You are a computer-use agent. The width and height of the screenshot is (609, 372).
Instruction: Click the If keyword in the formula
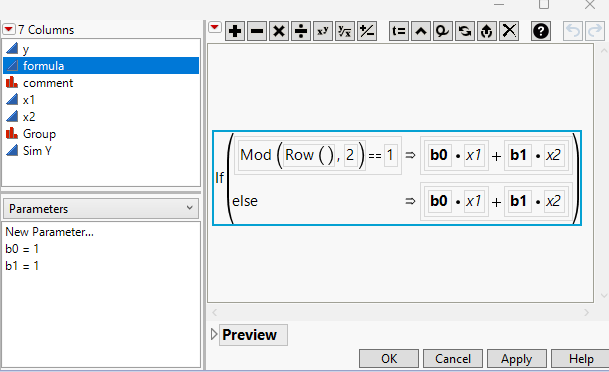point(219,177)
